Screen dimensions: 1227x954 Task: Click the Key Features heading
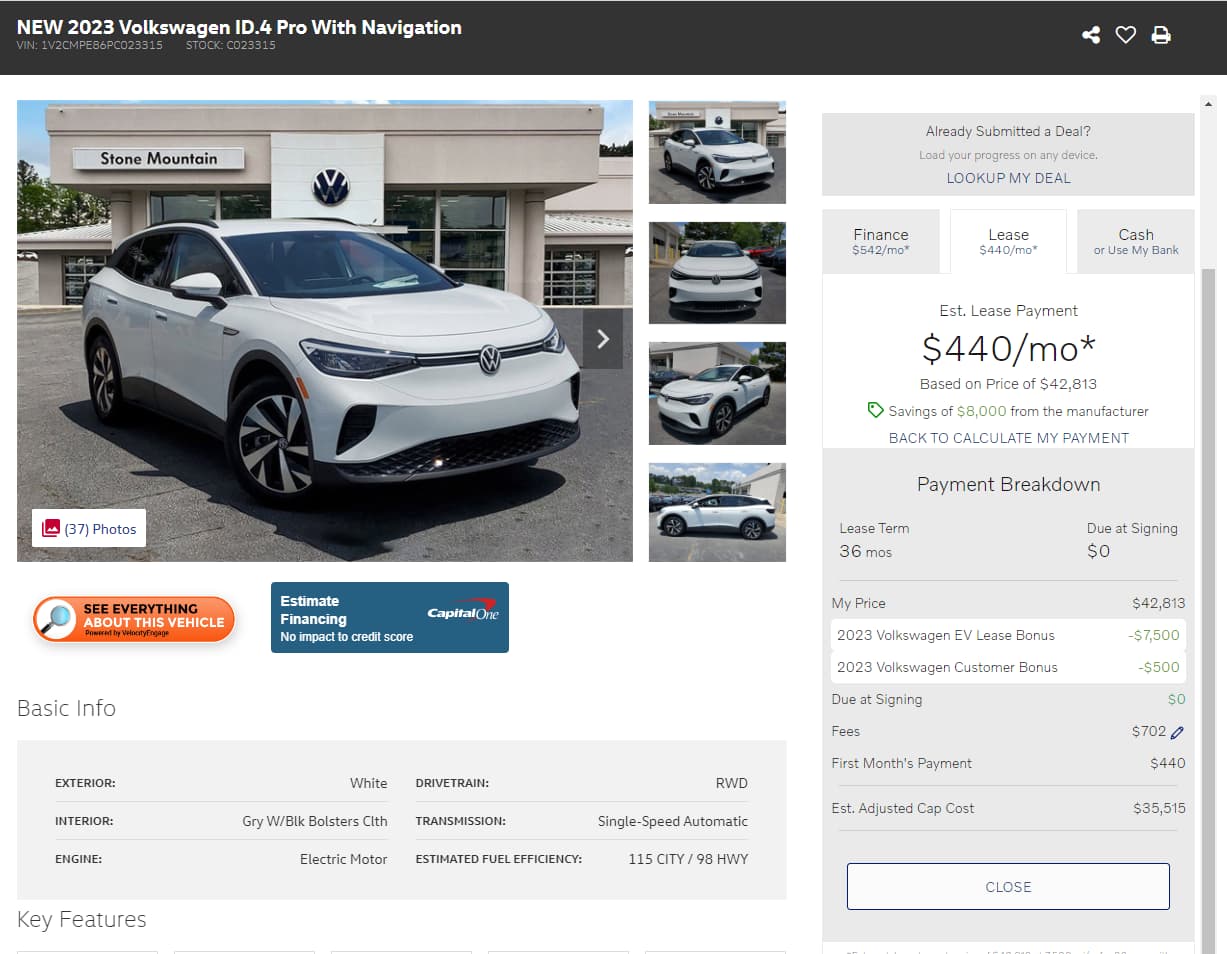point(82,919)
